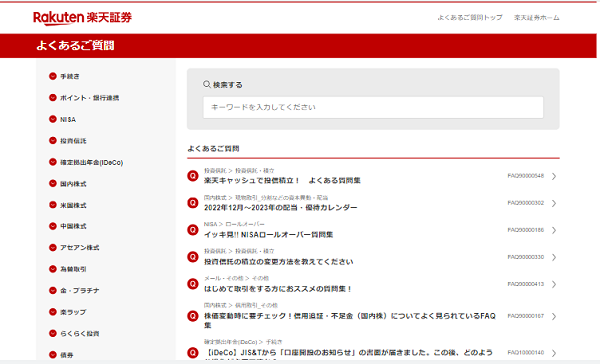Open the よくあるご質問トップ link

click(x=470, y=18)
